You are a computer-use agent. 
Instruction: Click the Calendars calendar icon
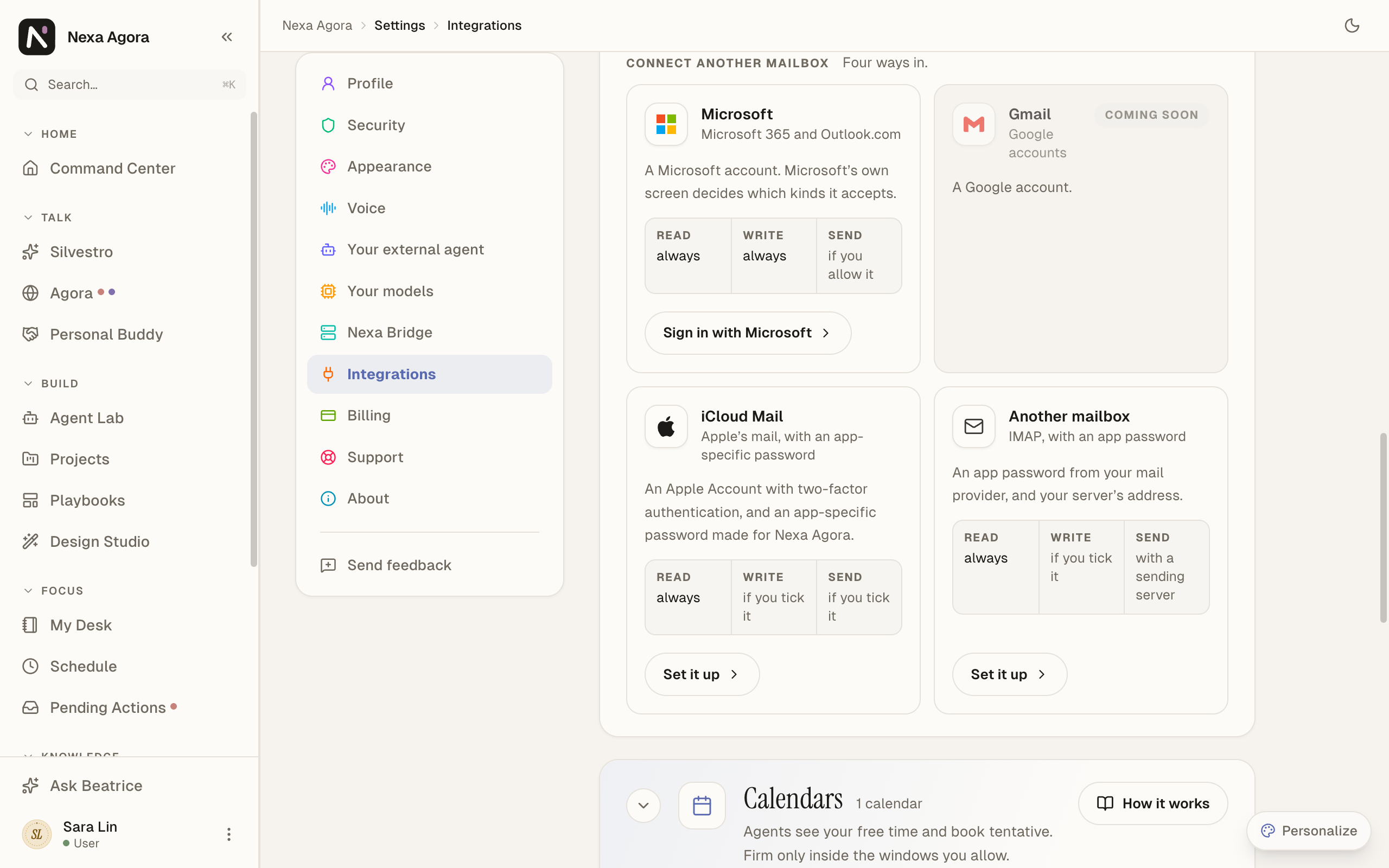tap(702, 806)
